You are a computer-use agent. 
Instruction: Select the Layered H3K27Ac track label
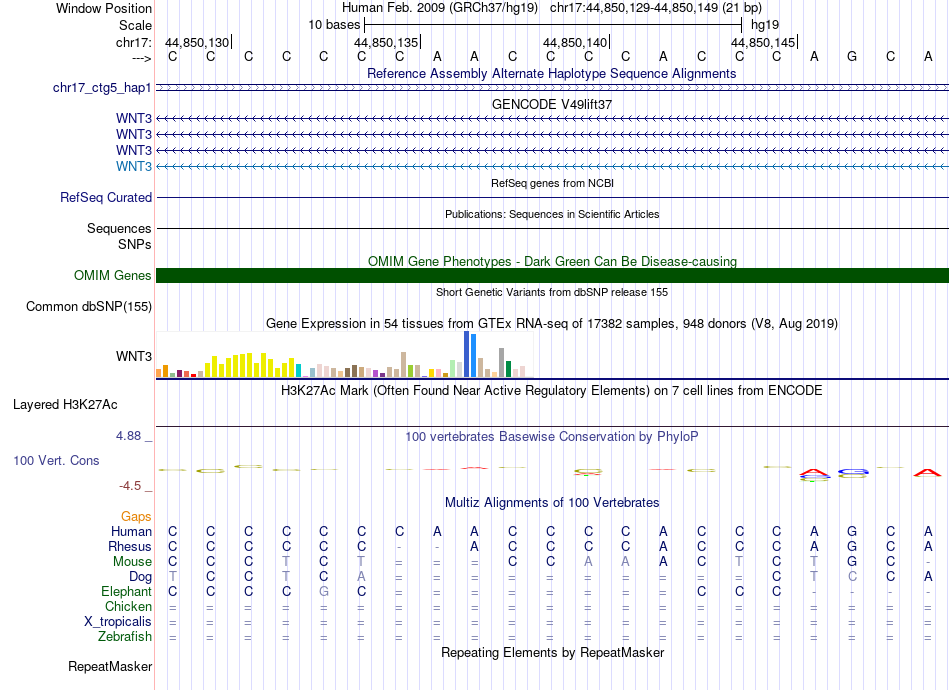[65, 405]
